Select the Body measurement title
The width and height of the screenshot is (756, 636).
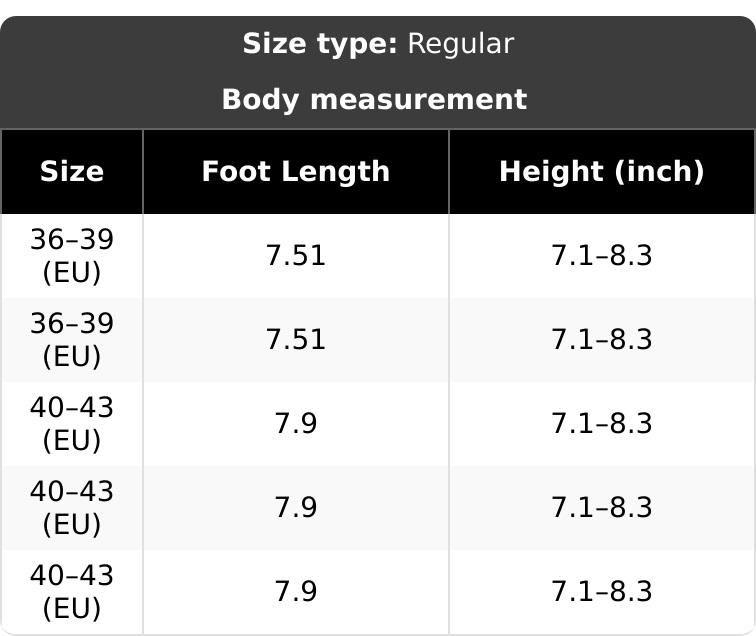374,100
